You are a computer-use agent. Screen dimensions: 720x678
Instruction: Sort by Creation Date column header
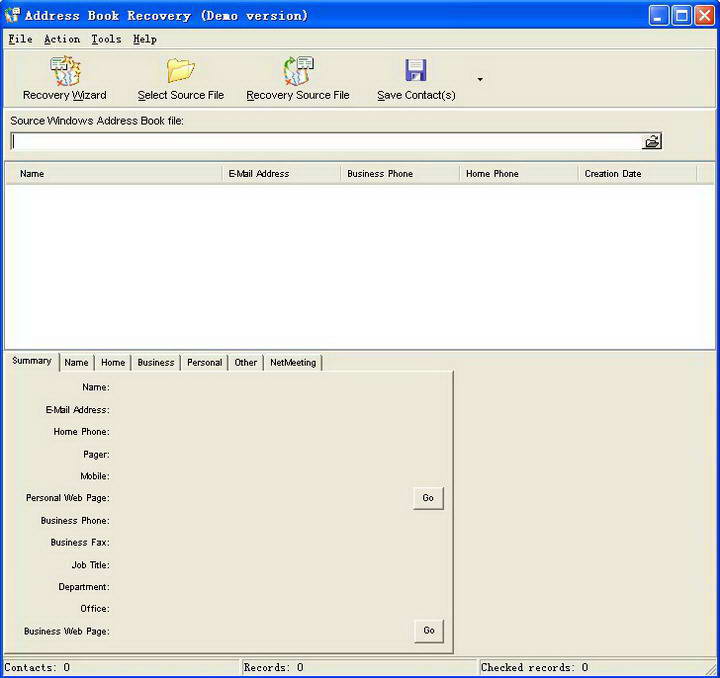click(x=637, y=174)
